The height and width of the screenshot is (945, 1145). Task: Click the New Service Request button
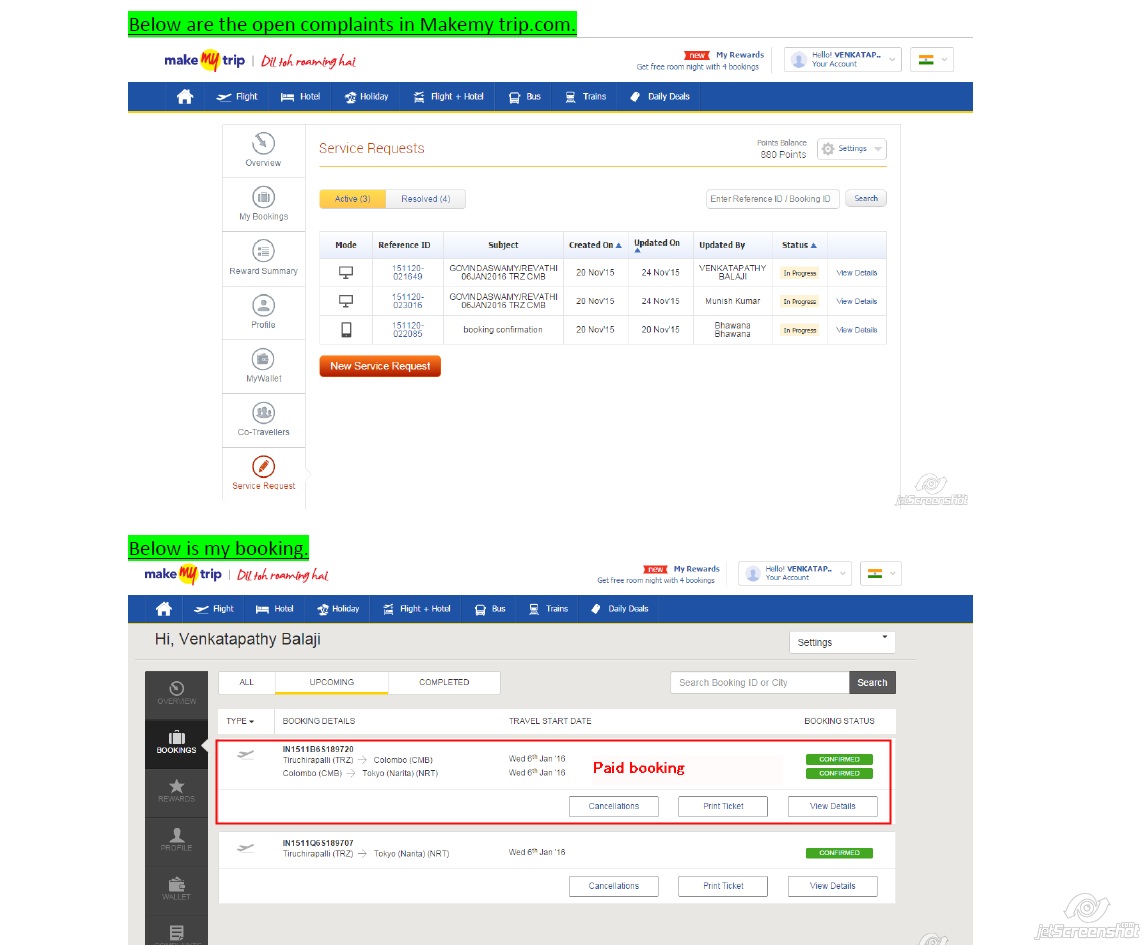380,366
